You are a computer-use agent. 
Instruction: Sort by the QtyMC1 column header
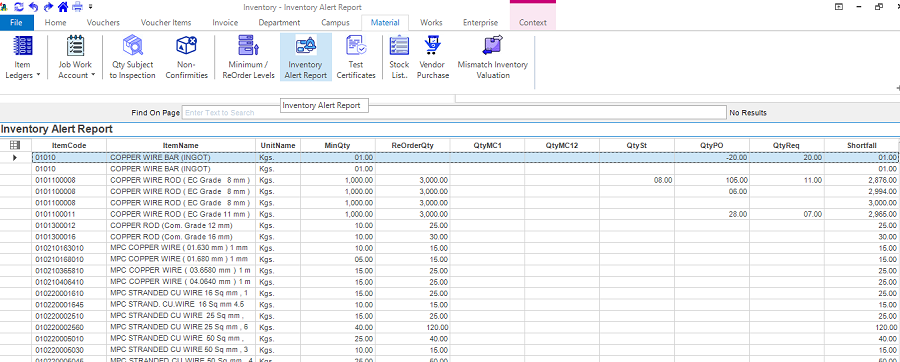pyautogui.click(x=487, y=146)
